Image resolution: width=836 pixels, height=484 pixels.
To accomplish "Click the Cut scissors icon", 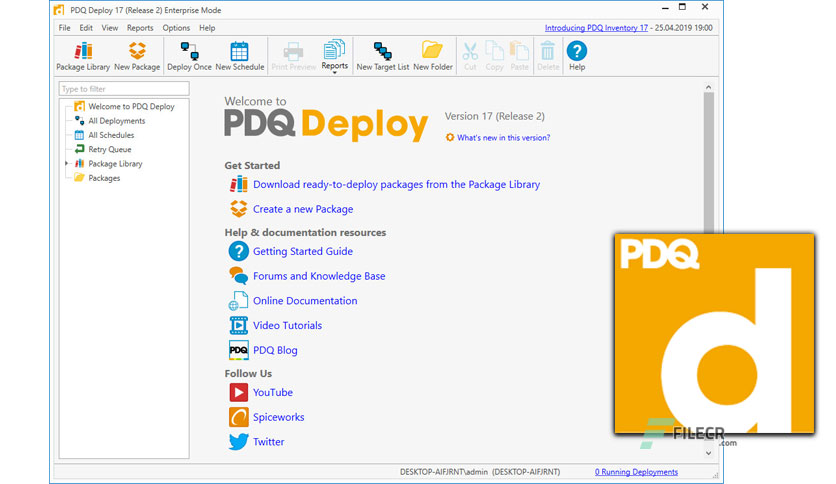I will pyautogui.click(x=470, y=52).
